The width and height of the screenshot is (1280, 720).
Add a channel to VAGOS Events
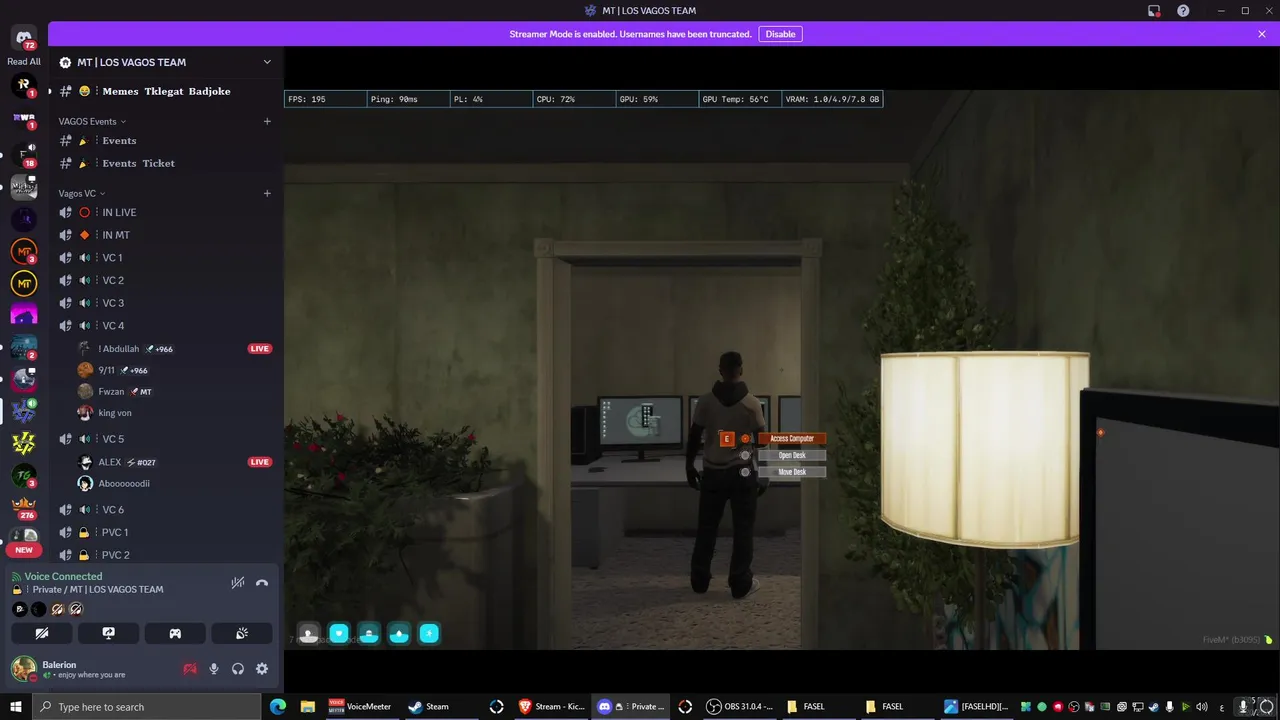[x=267, y=121]
